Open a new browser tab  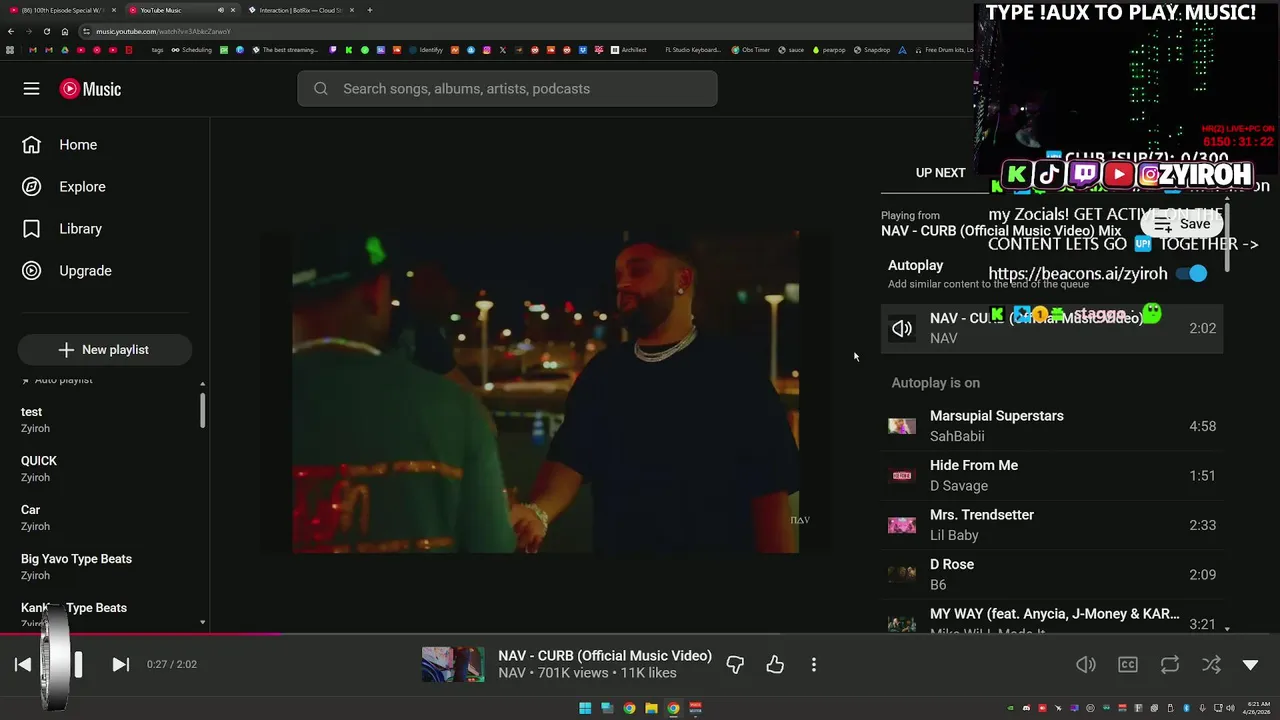pyautogui.click(x=370, y=10)
